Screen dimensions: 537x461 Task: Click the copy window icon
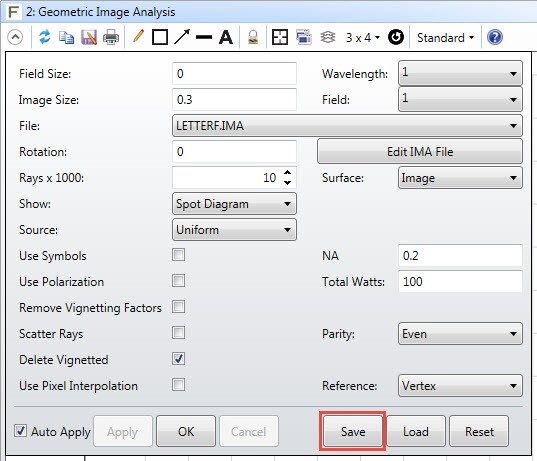pyautogui.click(x=66, y=37)
